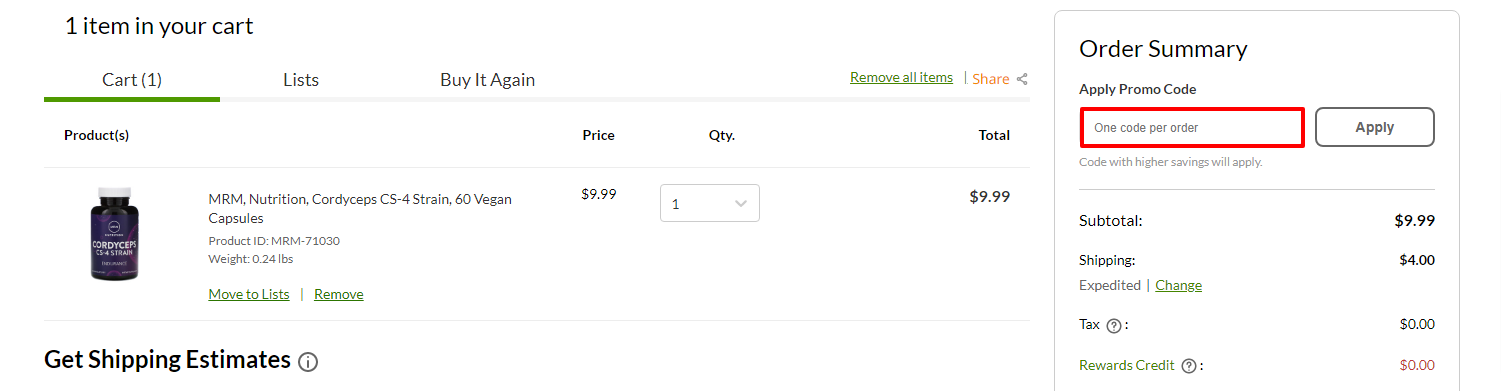Click the Move to Lists link
Screen dimensions: 1501x391
click(249, 294)
